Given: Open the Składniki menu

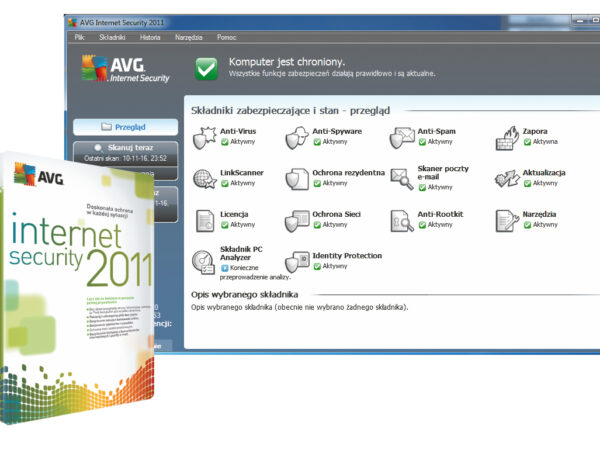Looking at the screenshot, I should click(112, 37).
